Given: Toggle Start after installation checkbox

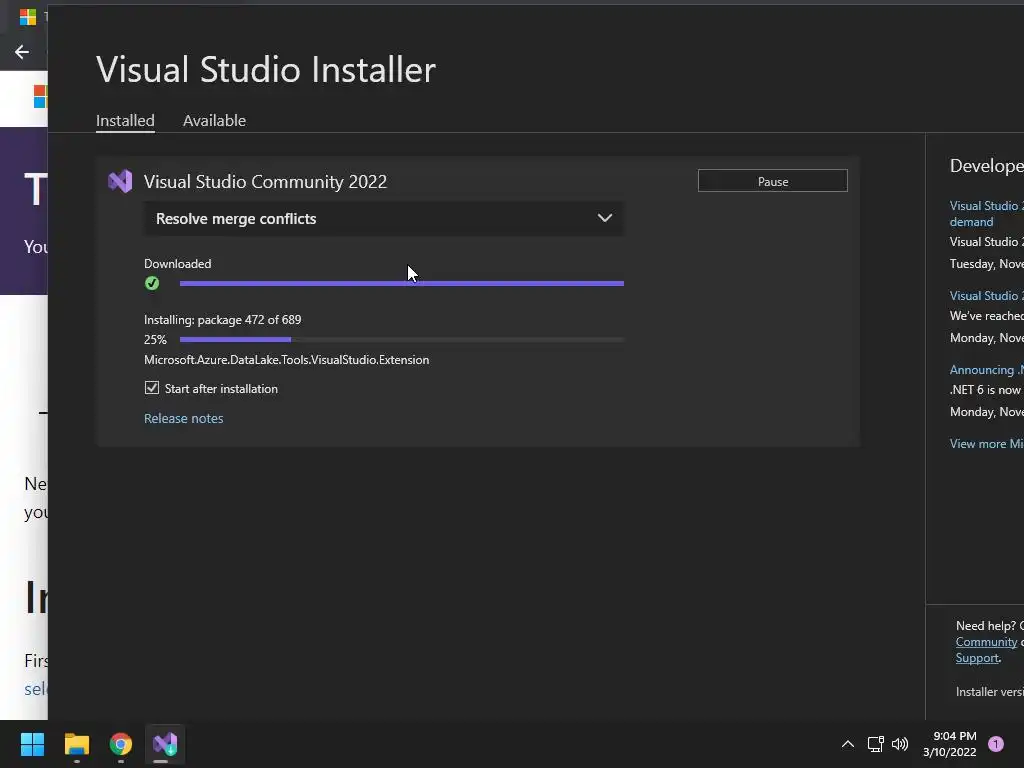Looking at the screenshot, I should coord(152,388).
